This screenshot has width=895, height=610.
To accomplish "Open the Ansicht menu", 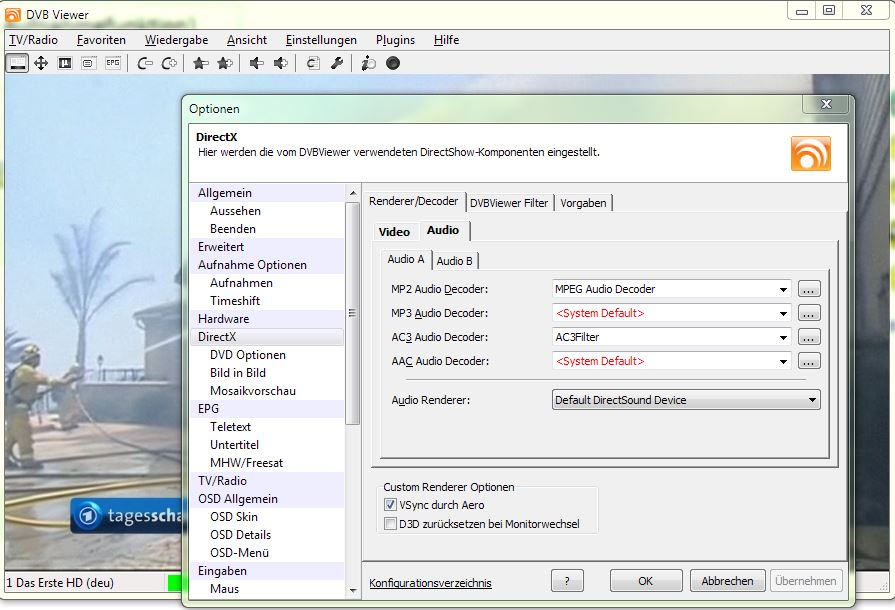I will click(247, 40).
